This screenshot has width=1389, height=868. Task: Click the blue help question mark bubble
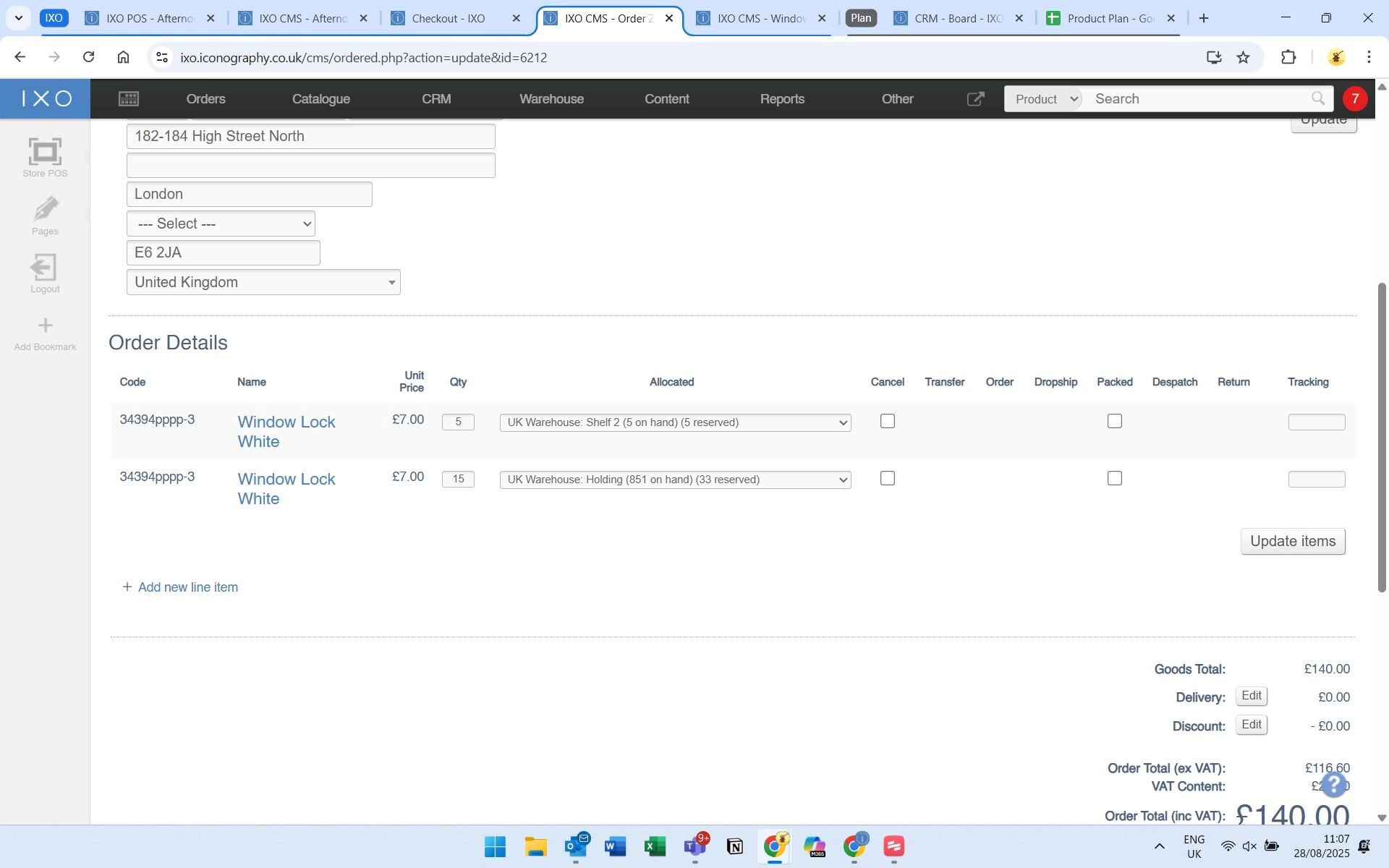pyautogui.click(x=1333, y=784)
